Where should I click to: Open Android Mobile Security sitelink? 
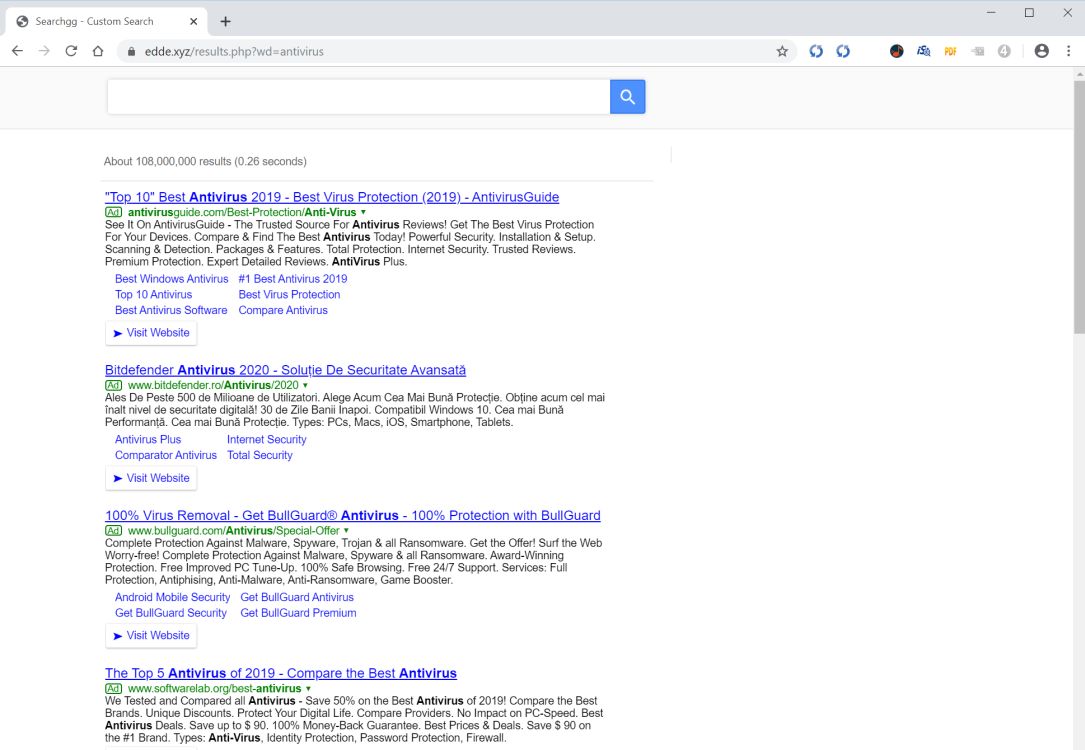[x=172, y=597]
